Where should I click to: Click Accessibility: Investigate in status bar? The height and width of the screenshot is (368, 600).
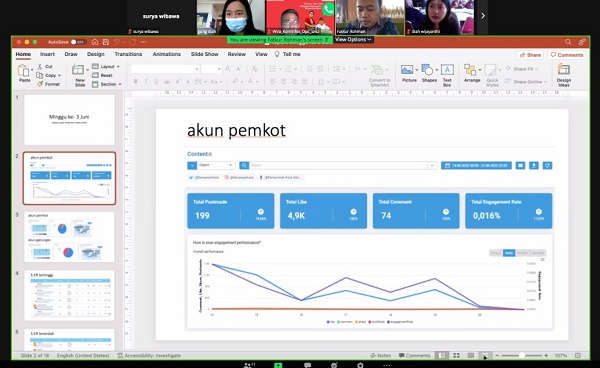[149, 355]
